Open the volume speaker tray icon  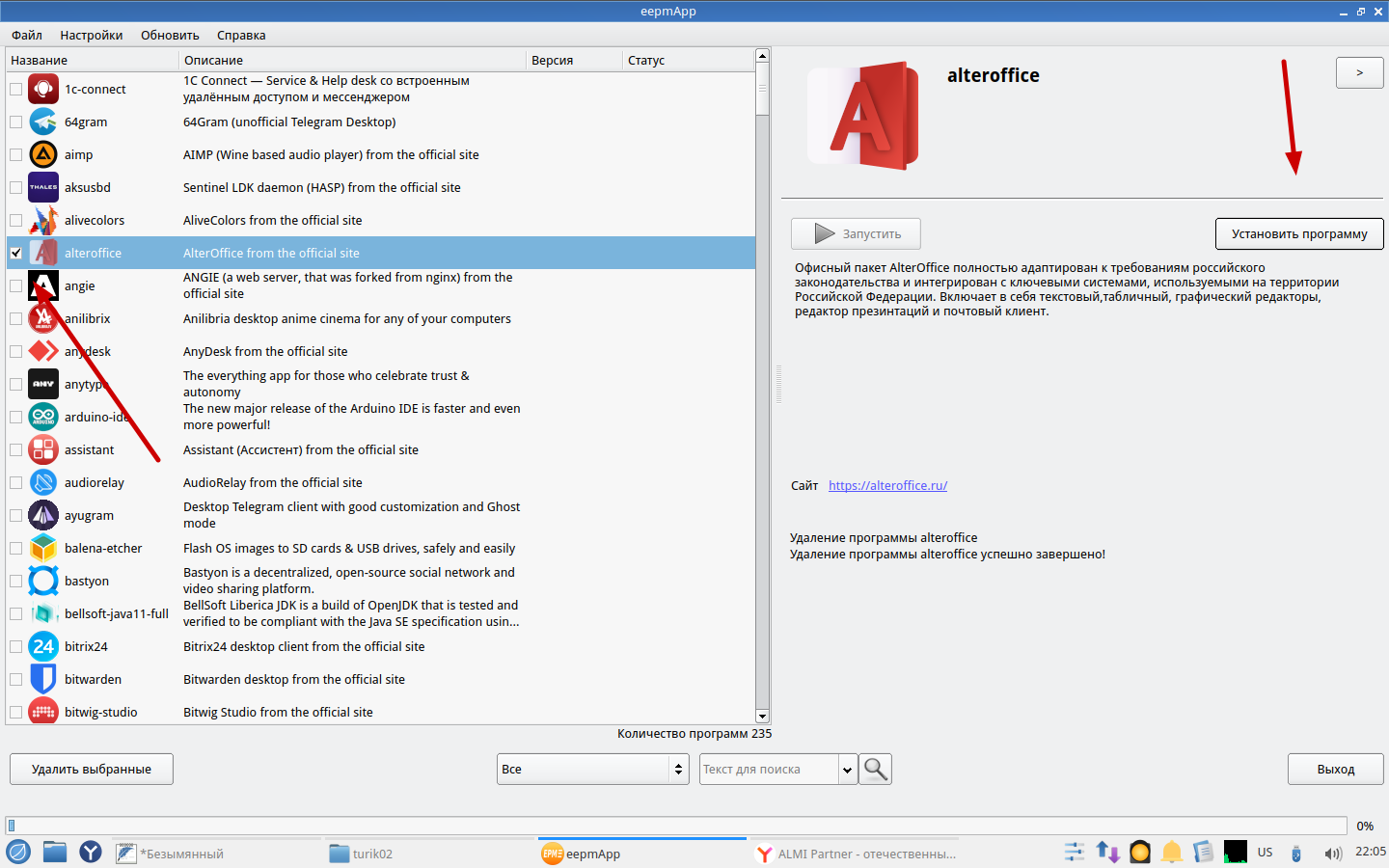(x=1333, y=853)
